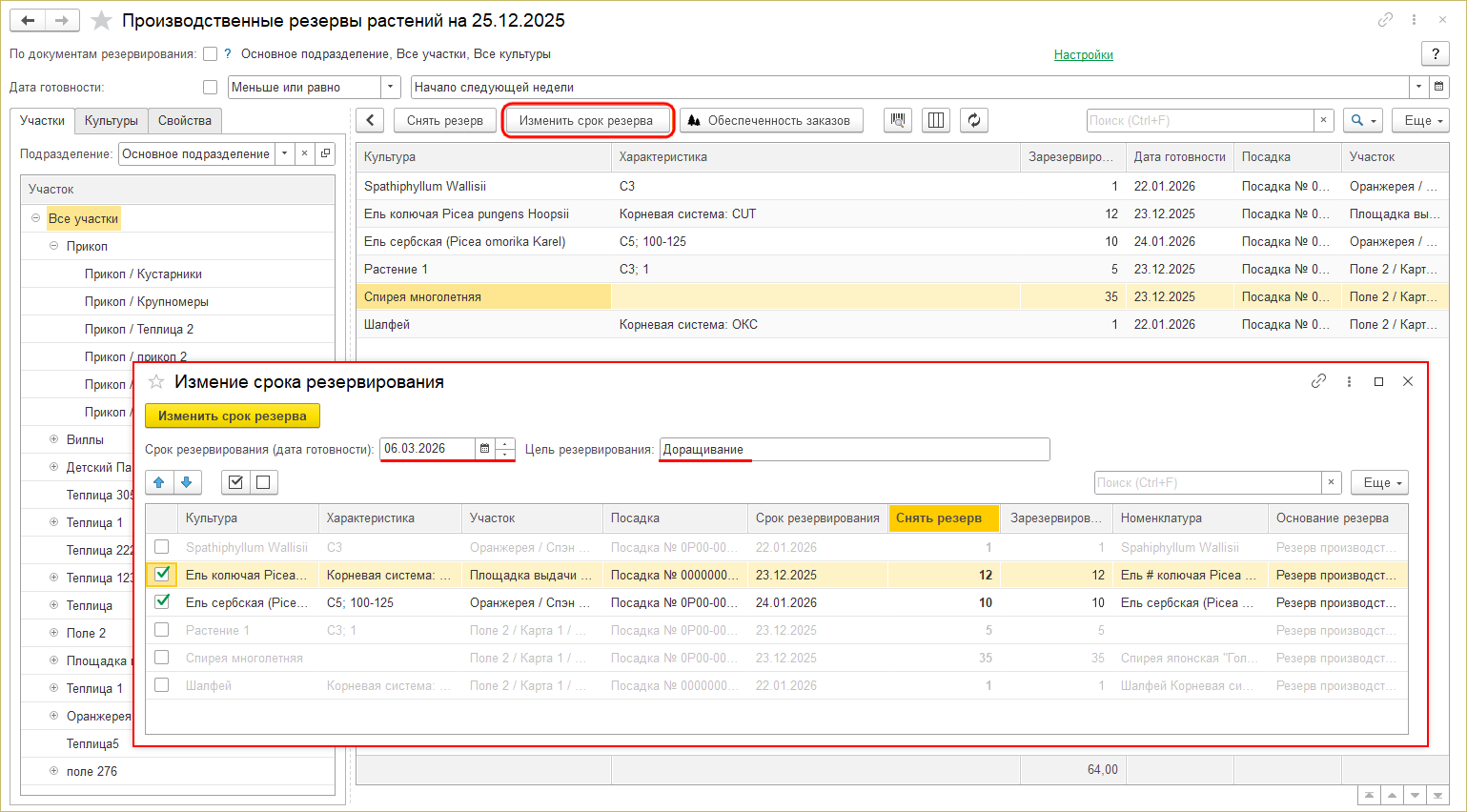Switch to the Свойства tab
The width and height of the screenshot is (1467, 812).
pyautogui.click(x=184, y=121)
